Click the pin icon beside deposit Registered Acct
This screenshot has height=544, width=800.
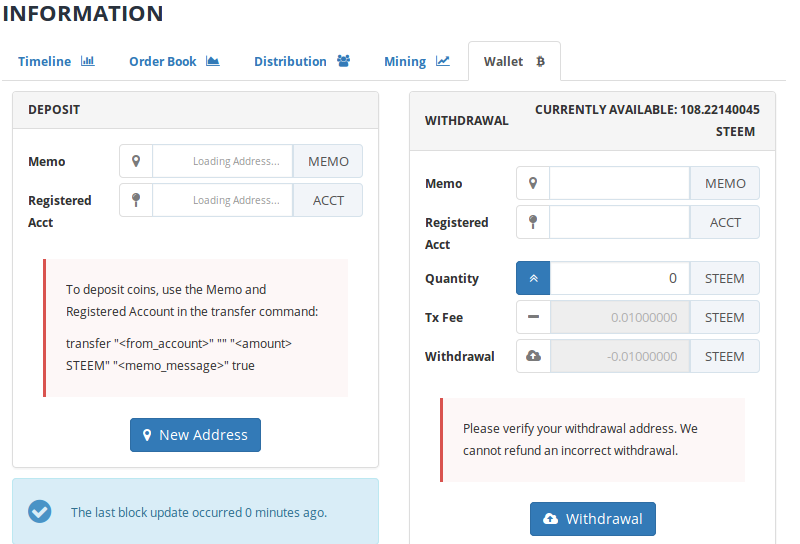[136, 200]
